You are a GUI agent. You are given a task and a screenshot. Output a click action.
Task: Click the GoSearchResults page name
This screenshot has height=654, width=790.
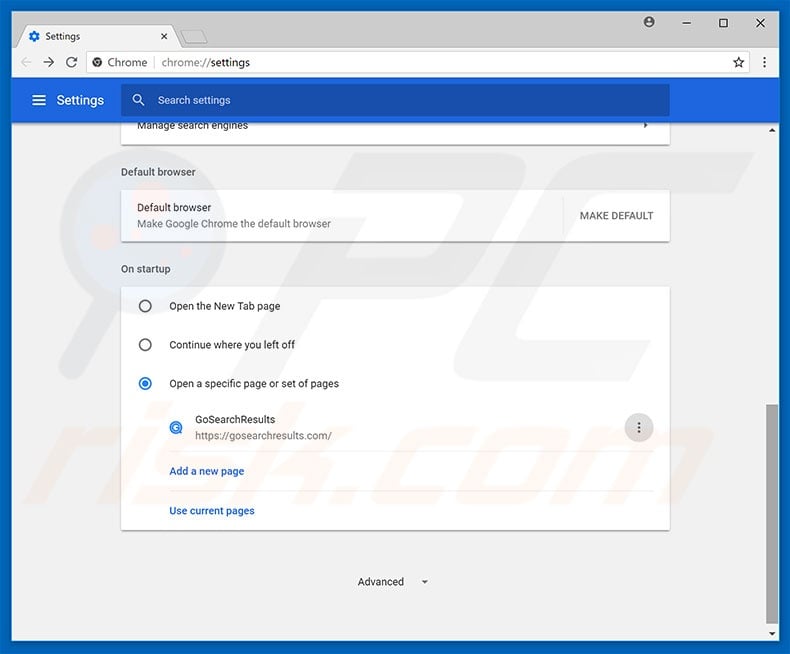click(235, 420)
